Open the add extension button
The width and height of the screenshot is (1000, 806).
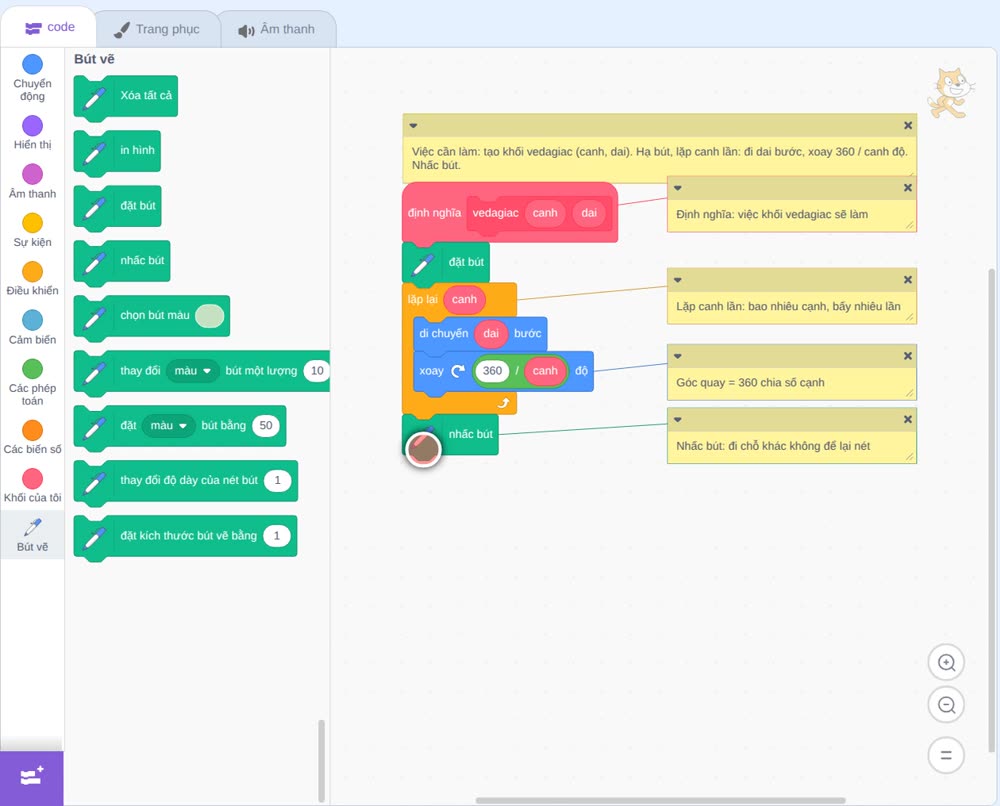click(32, 778)
